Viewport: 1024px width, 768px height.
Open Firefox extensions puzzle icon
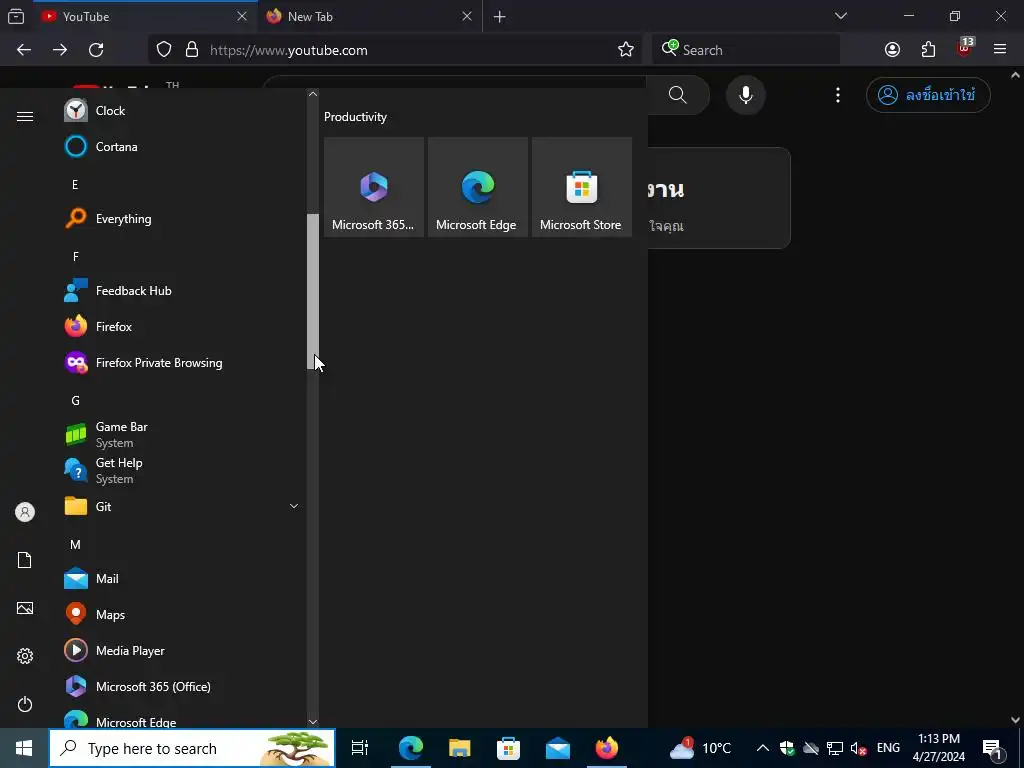point(928,50)
